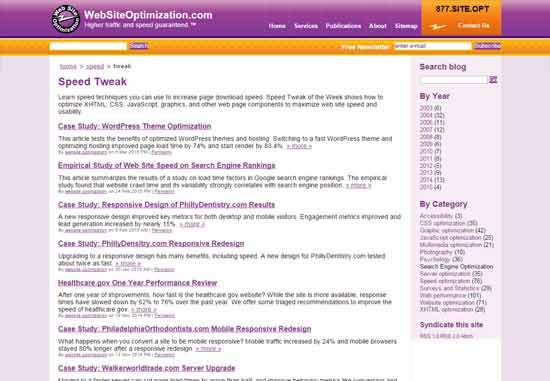Open Empirical Study of Web Site Speed article
The width and height of the screenshot is (550, 381).
click(x=167, y=166)
